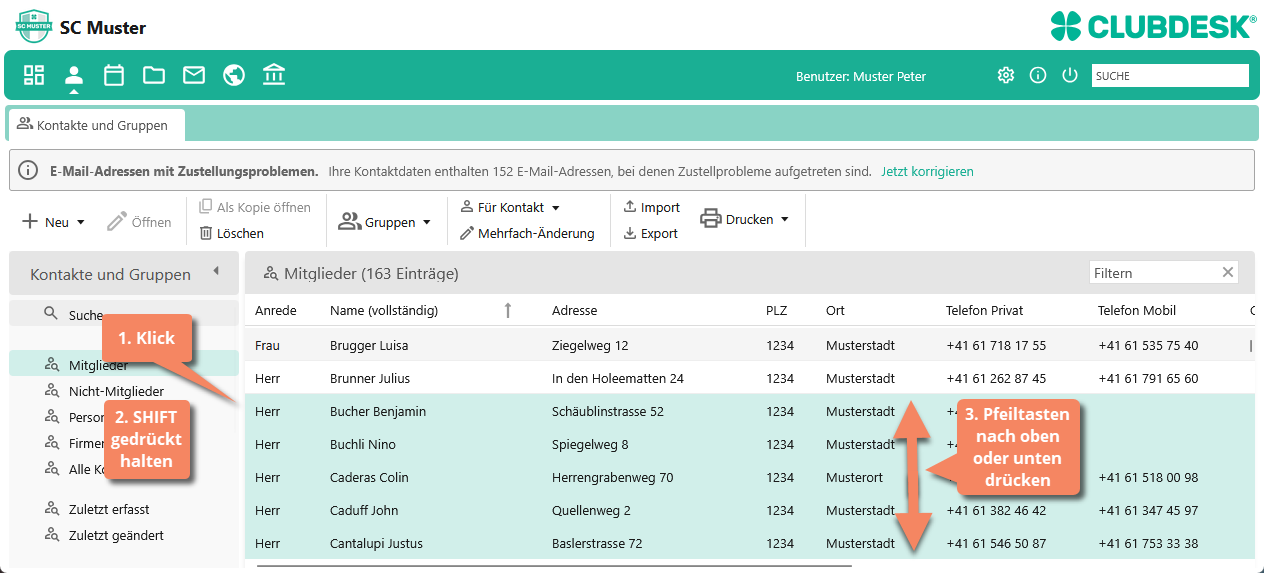Open the accounting bank module icon
Viewport: 1264px width, 573px height.
[x=274, y=75]
